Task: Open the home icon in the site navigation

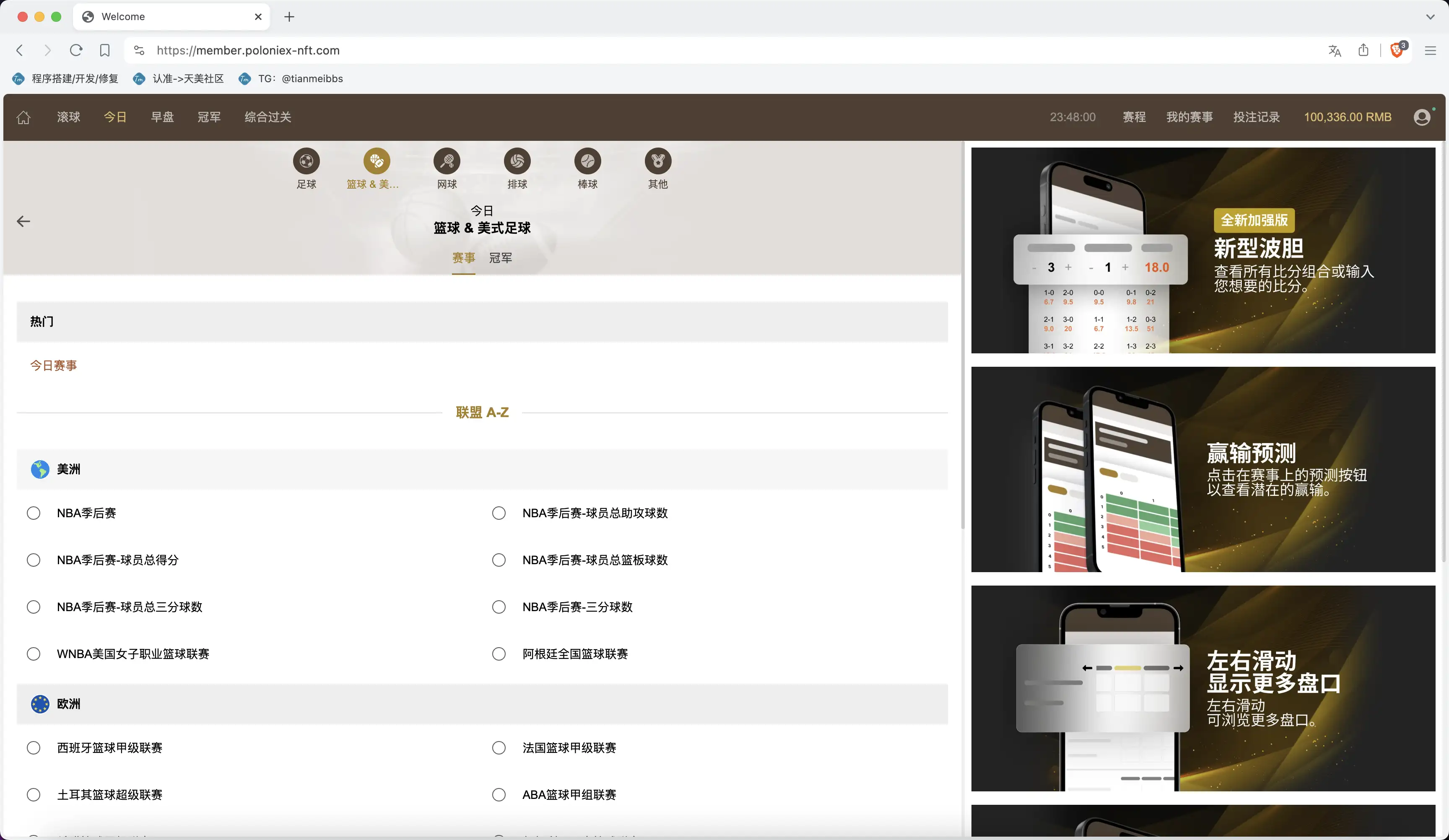Action: 23,117
